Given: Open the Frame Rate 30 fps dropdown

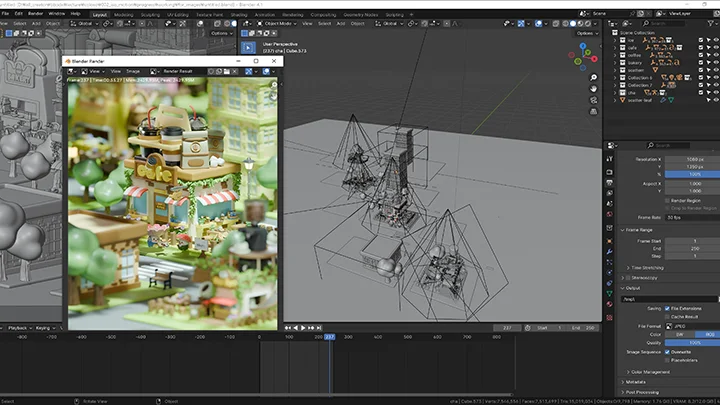Looking at the screenshot, I should coord(692,217).
